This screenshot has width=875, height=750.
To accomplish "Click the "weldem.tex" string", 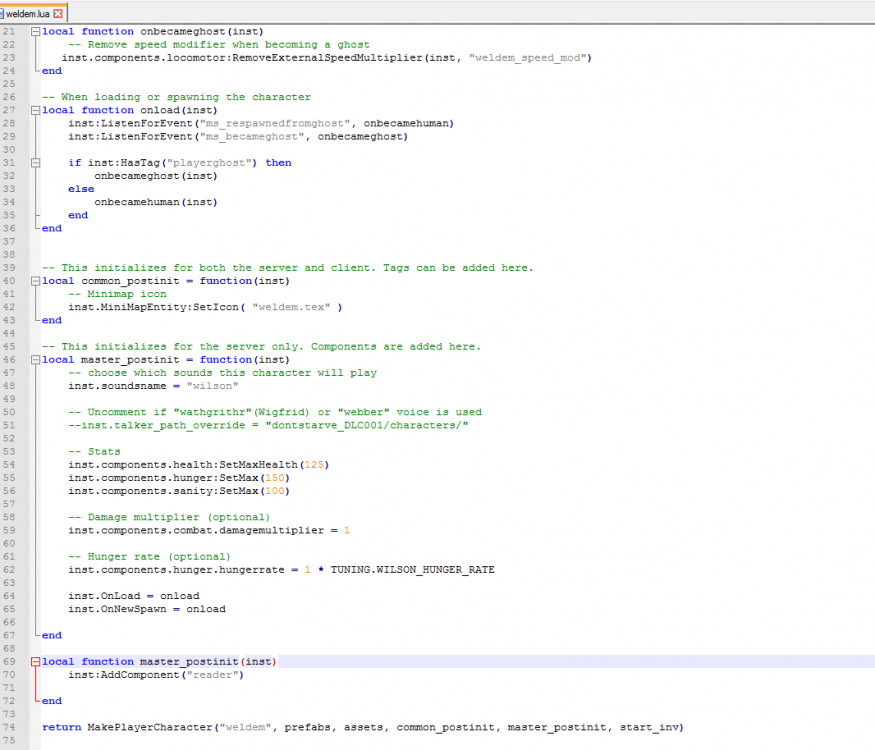I will (x=291, y=307).
